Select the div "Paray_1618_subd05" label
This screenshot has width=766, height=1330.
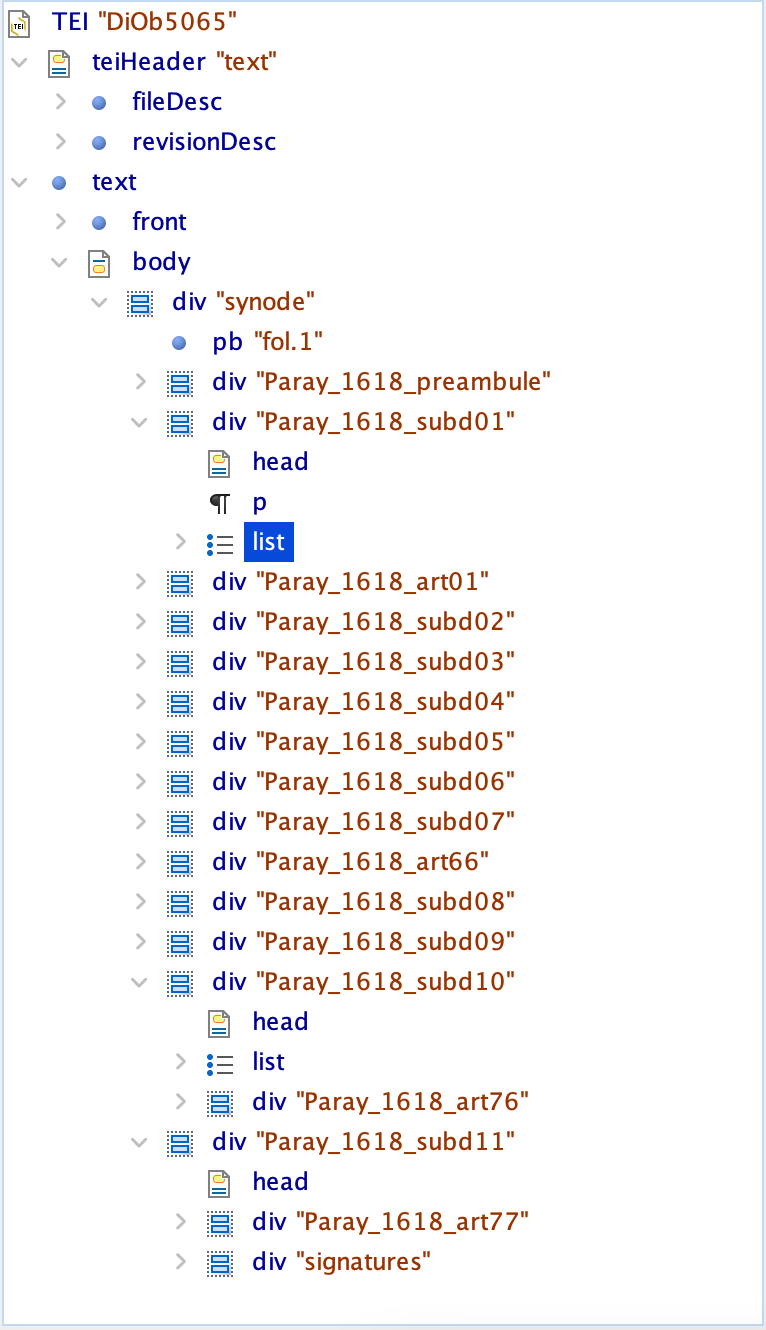click(364, 742)
